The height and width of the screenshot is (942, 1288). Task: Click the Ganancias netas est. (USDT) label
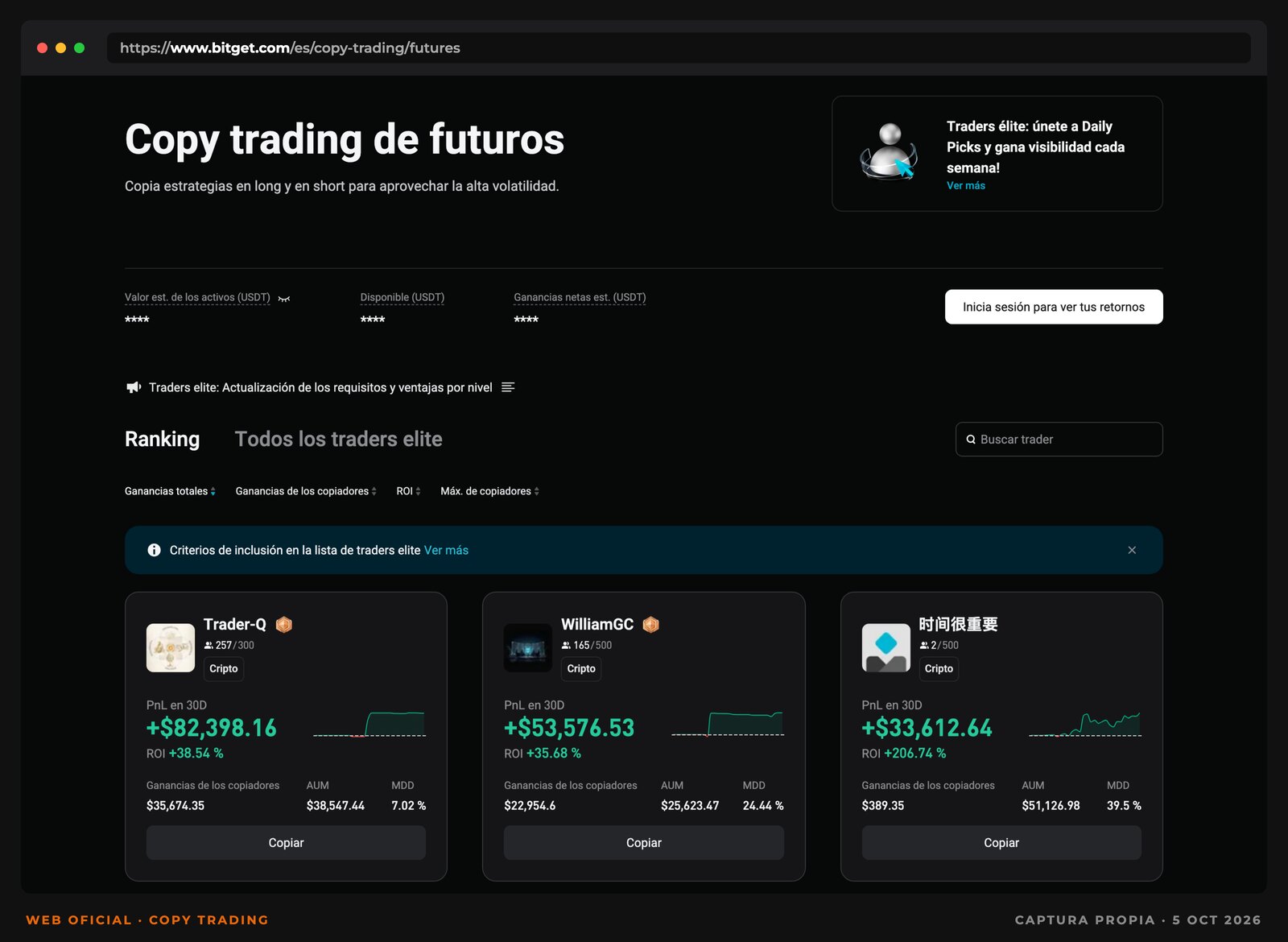point(580,298)
